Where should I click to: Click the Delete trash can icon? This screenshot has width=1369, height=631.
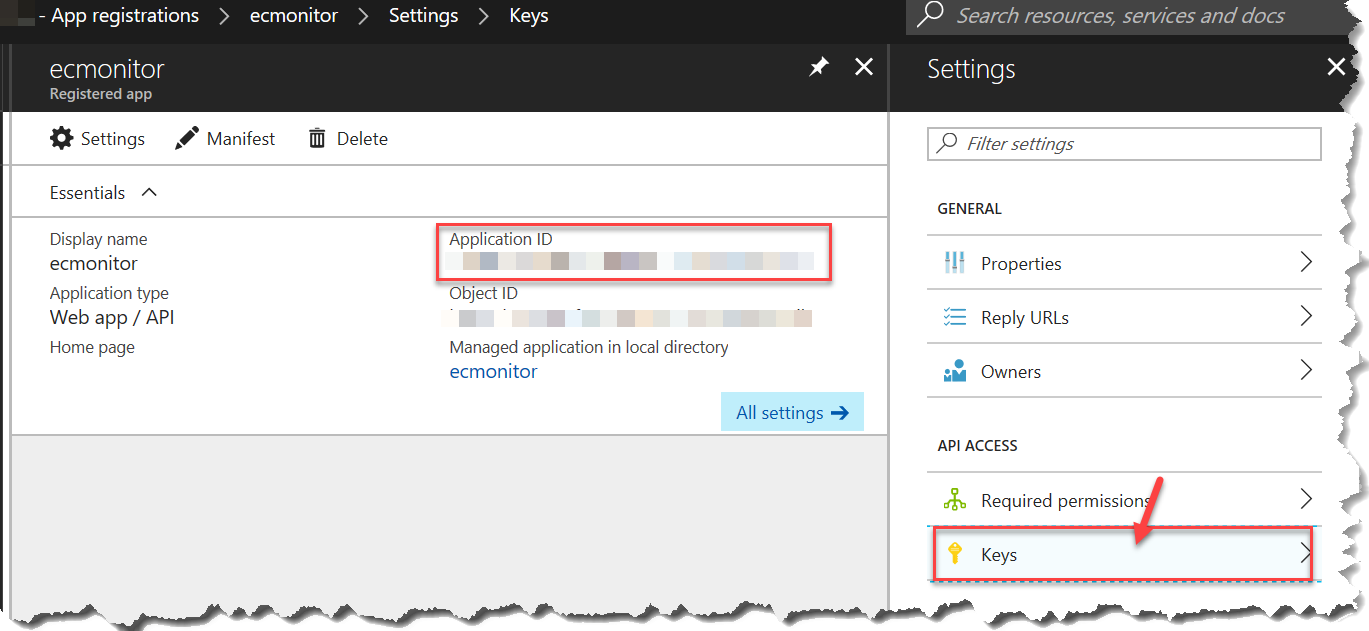[317, 139]
